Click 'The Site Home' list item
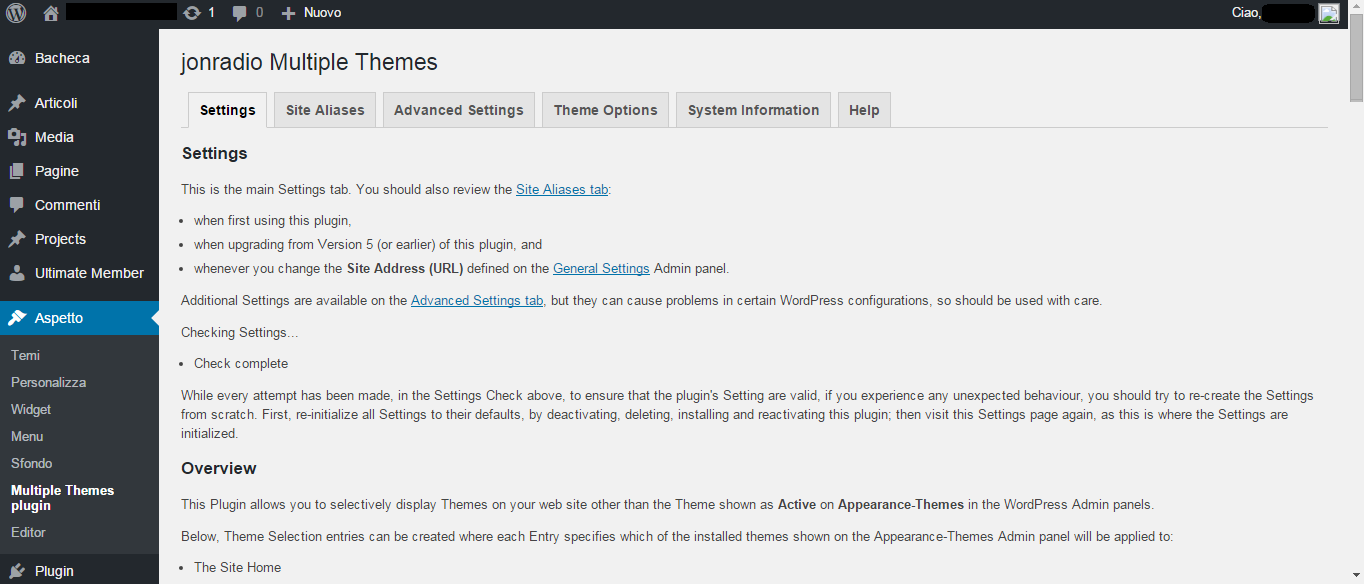Viewport: 1364px width, 584px height. point(237,567)
